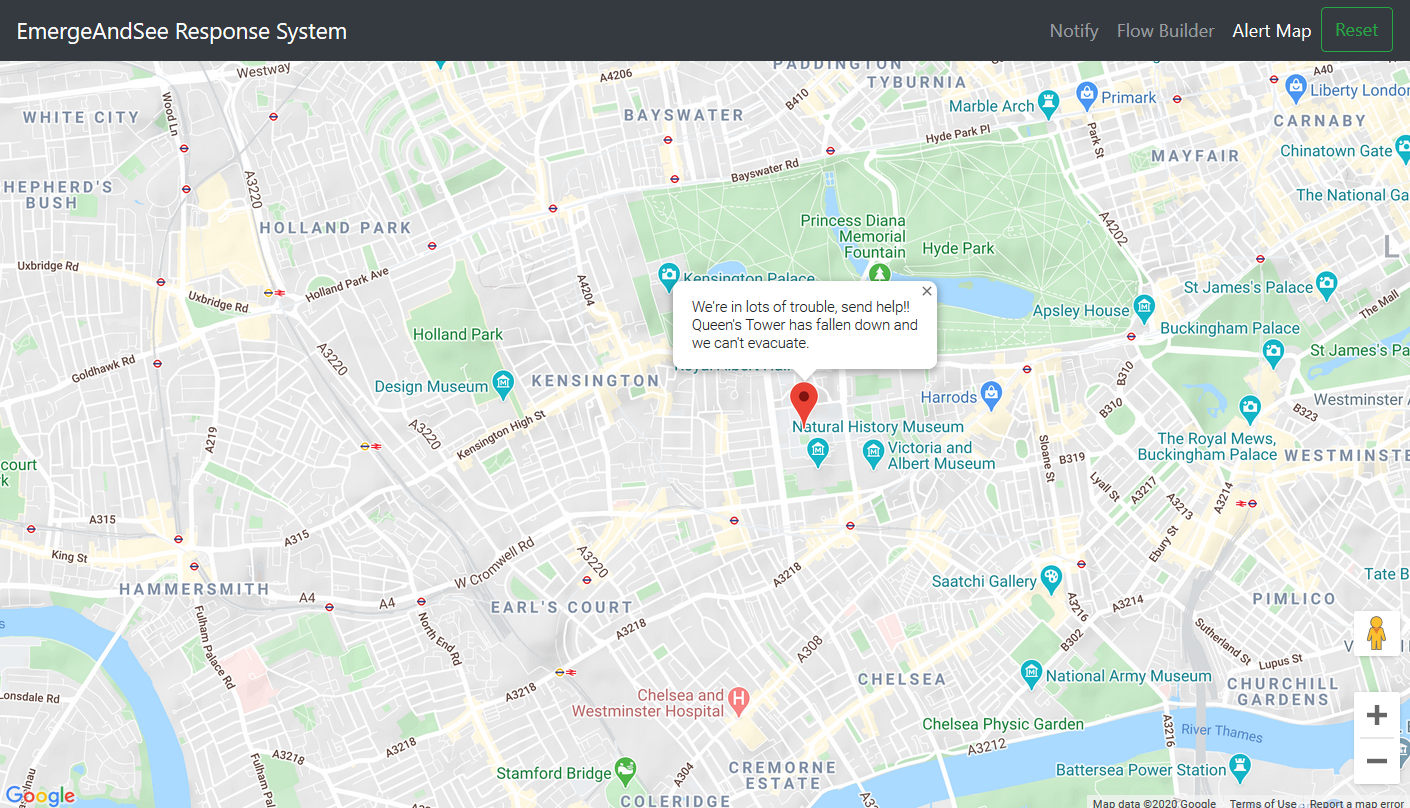Close the alert message popup

point(927,291)
